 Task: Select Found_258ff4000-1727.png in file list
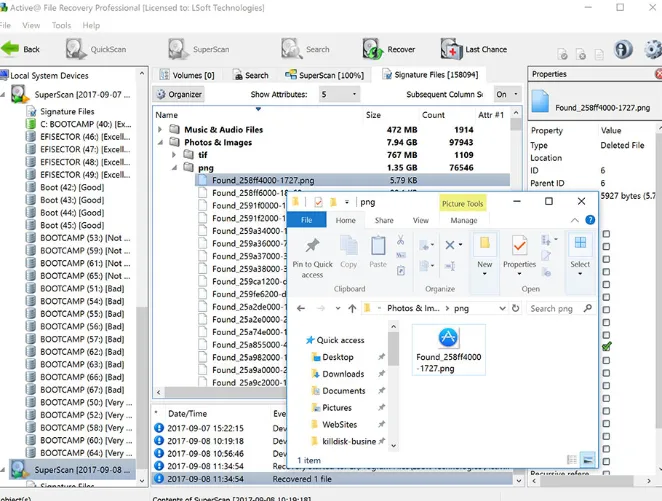(x=353, y=180)
